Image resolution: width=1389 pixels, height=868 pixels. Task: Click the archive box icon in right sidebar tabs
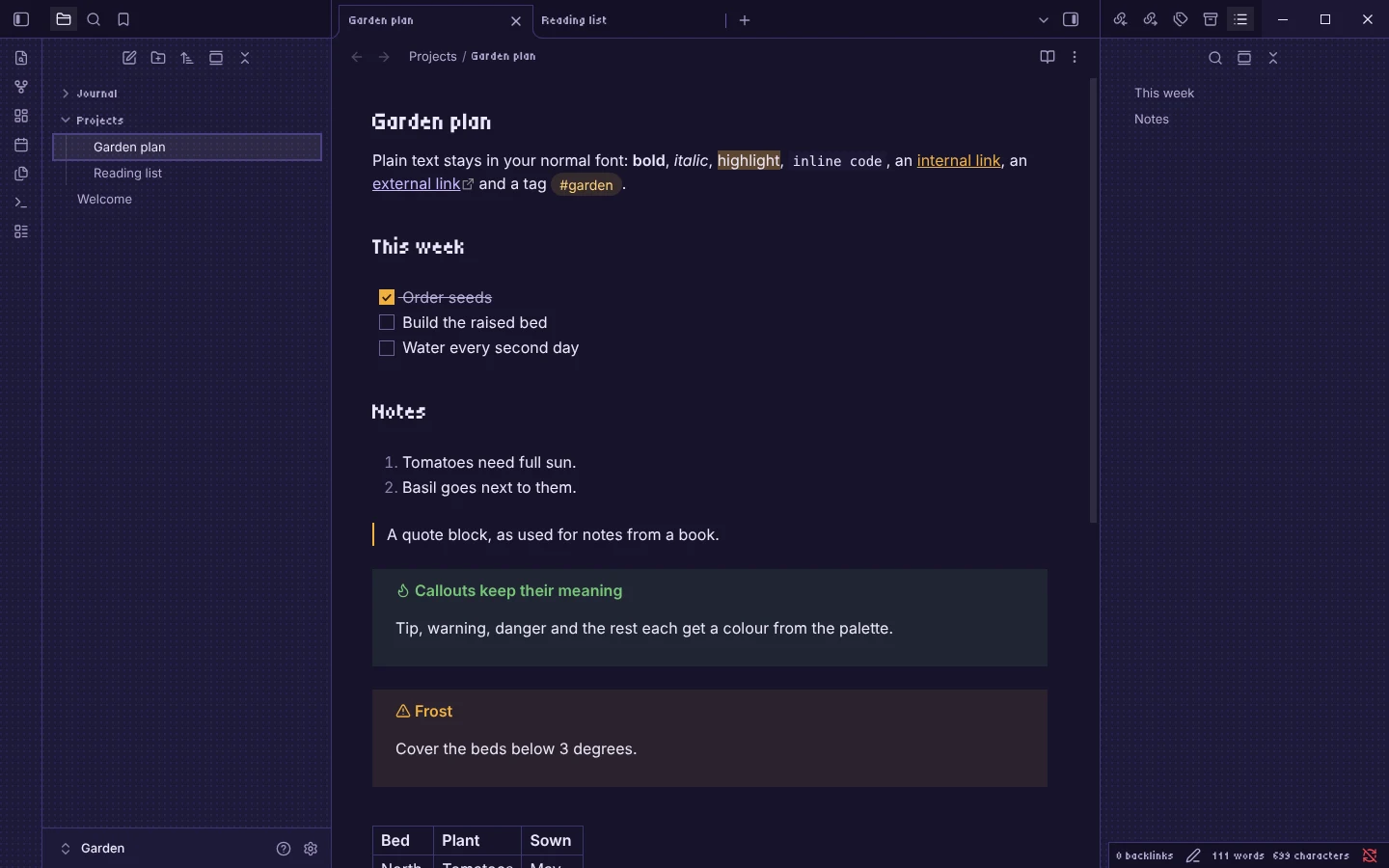pyautogui.click(x=1211, y=19)
